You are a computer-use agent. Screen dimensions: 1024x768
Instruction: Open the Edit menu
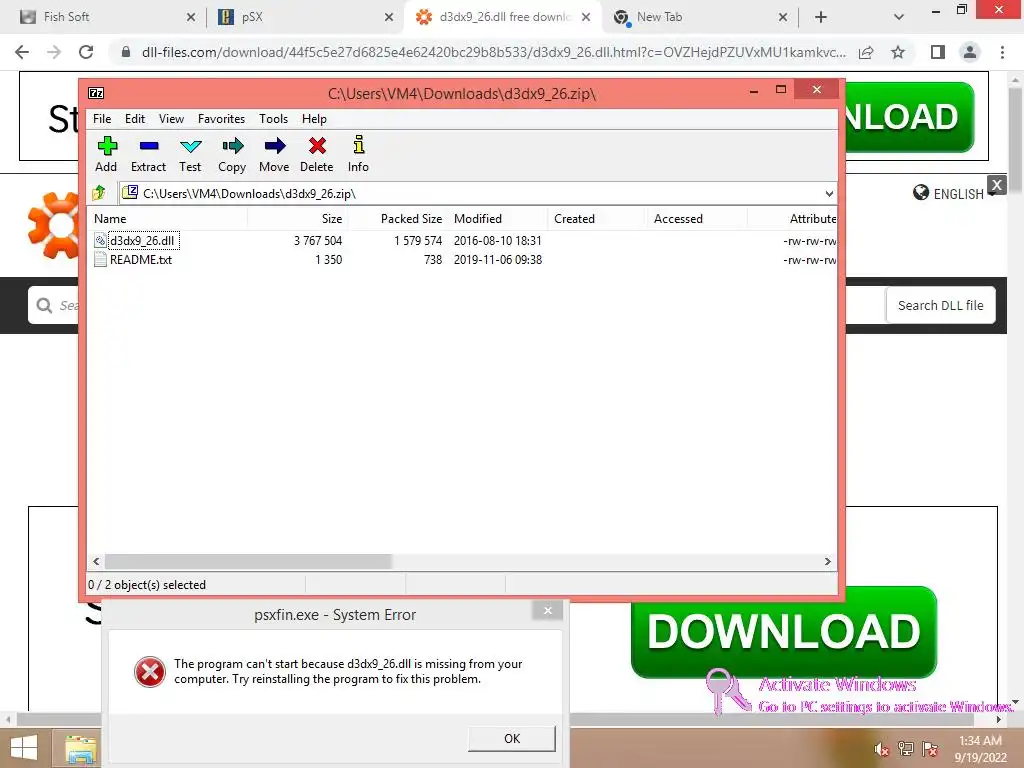point(135,119)
